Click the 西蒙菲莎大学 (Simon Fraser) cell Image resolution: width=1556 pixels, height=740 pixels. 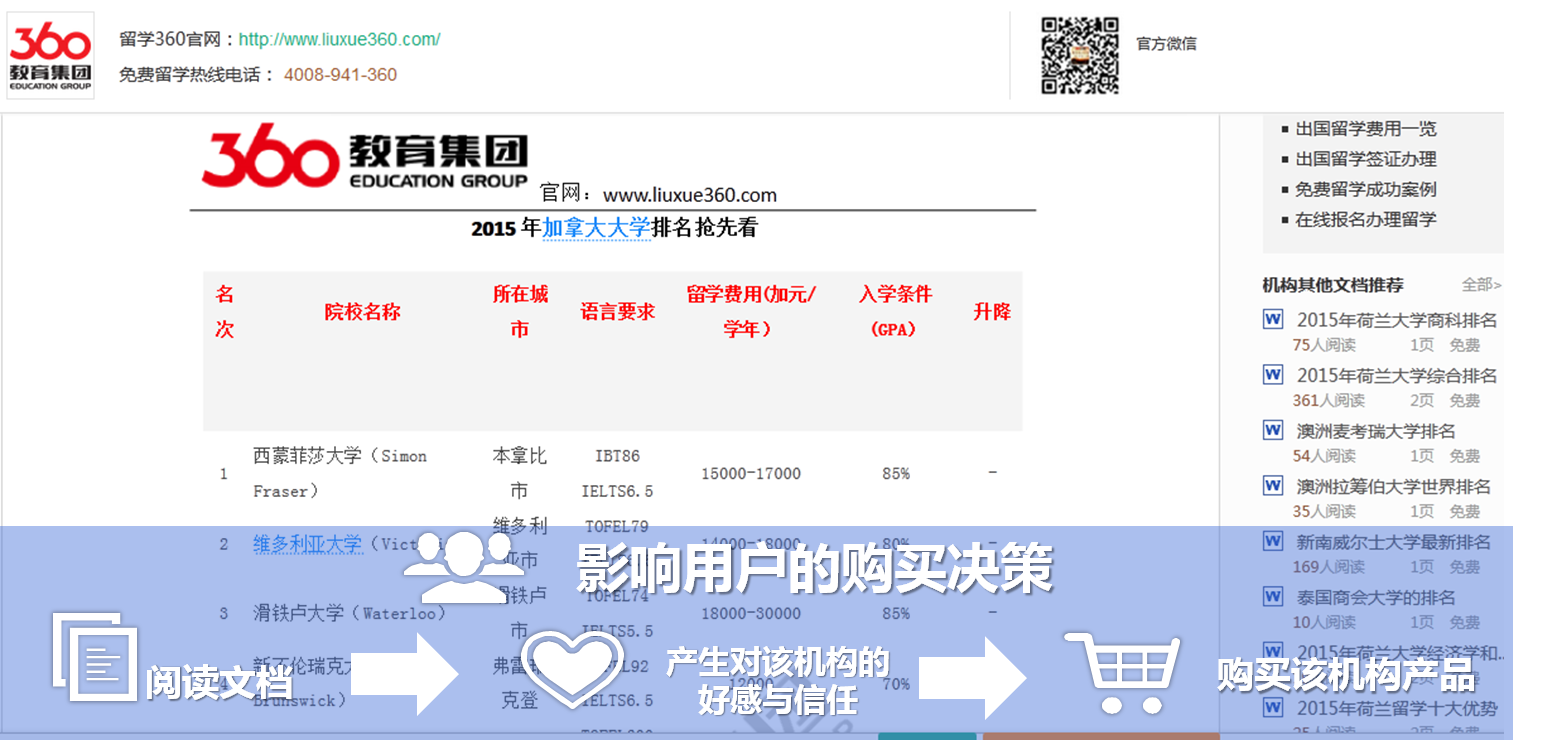point(340,473)
